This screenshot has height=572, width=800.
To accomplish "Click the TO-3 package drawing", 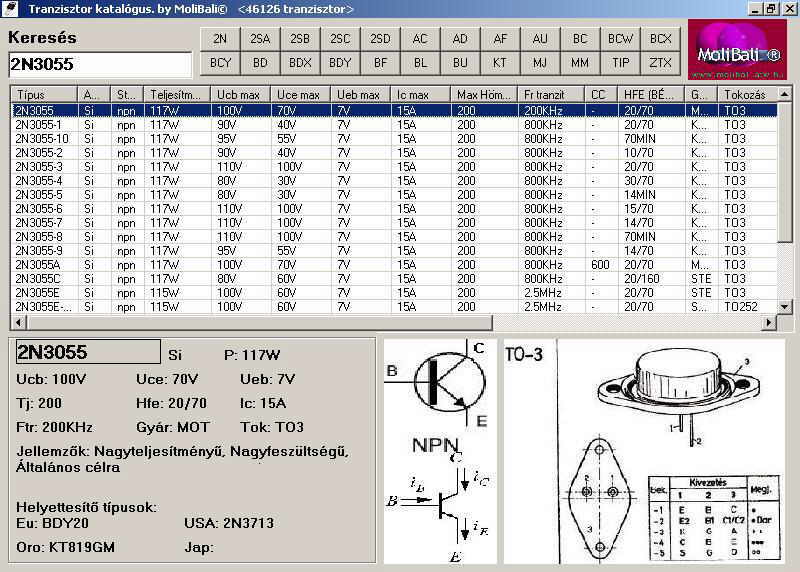I will tap(644, 452).
